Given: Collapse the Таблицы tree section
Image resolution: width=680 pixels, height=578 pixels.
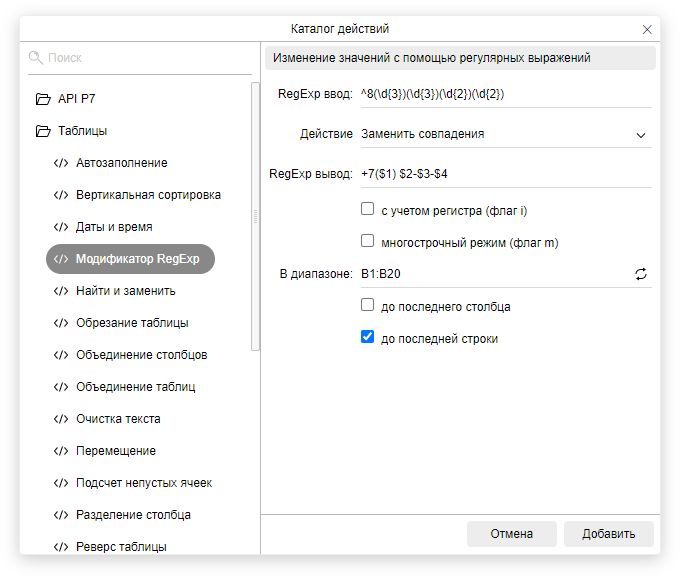Looking at the screenshot, I should pos(82,131).
